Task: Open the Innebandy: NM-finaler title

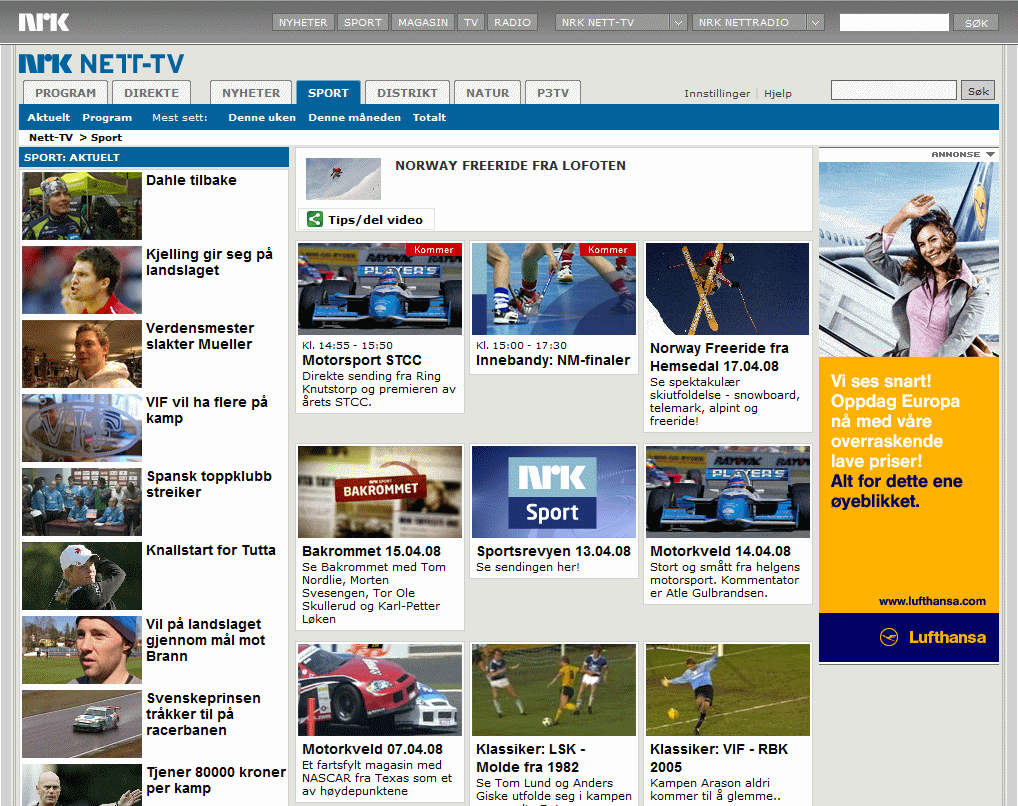Action: pyautogui.click(x=553, y=360)
